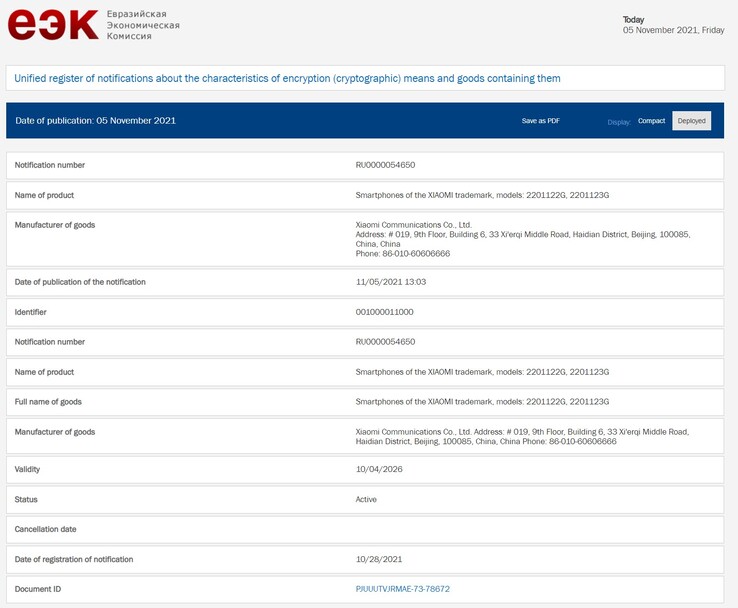The height and width of the screenshot is (608, 738).
Task: Click the Document ID row label
Action: pyautogui.click(x=38, y=589)
